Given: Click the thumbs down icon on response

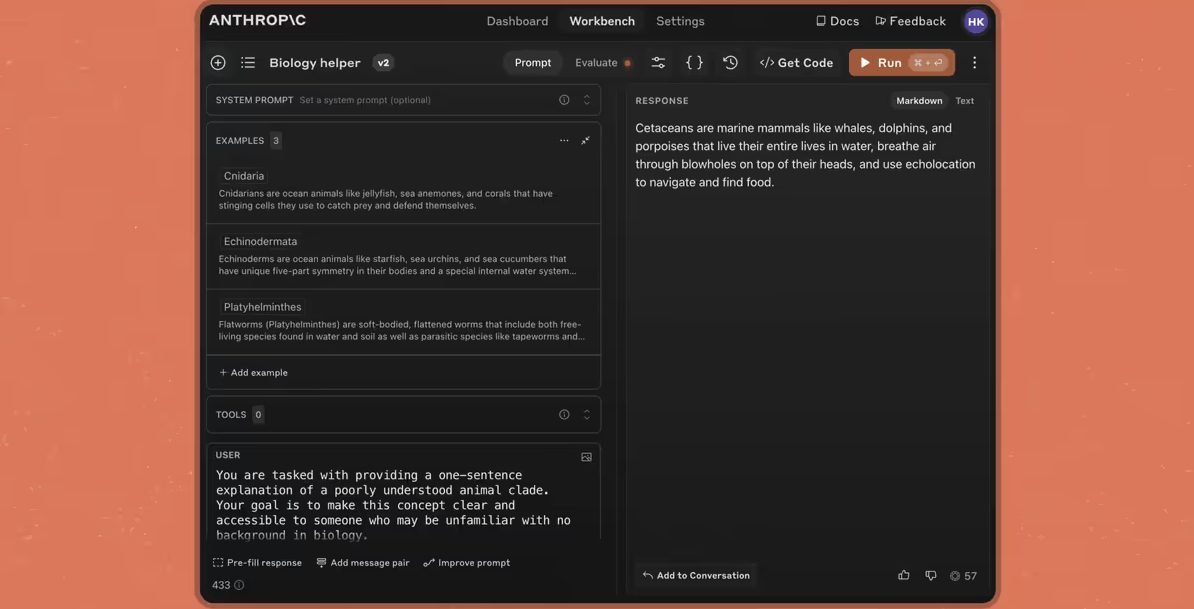Looking at the screenshot, I should [x=931, y=576].
